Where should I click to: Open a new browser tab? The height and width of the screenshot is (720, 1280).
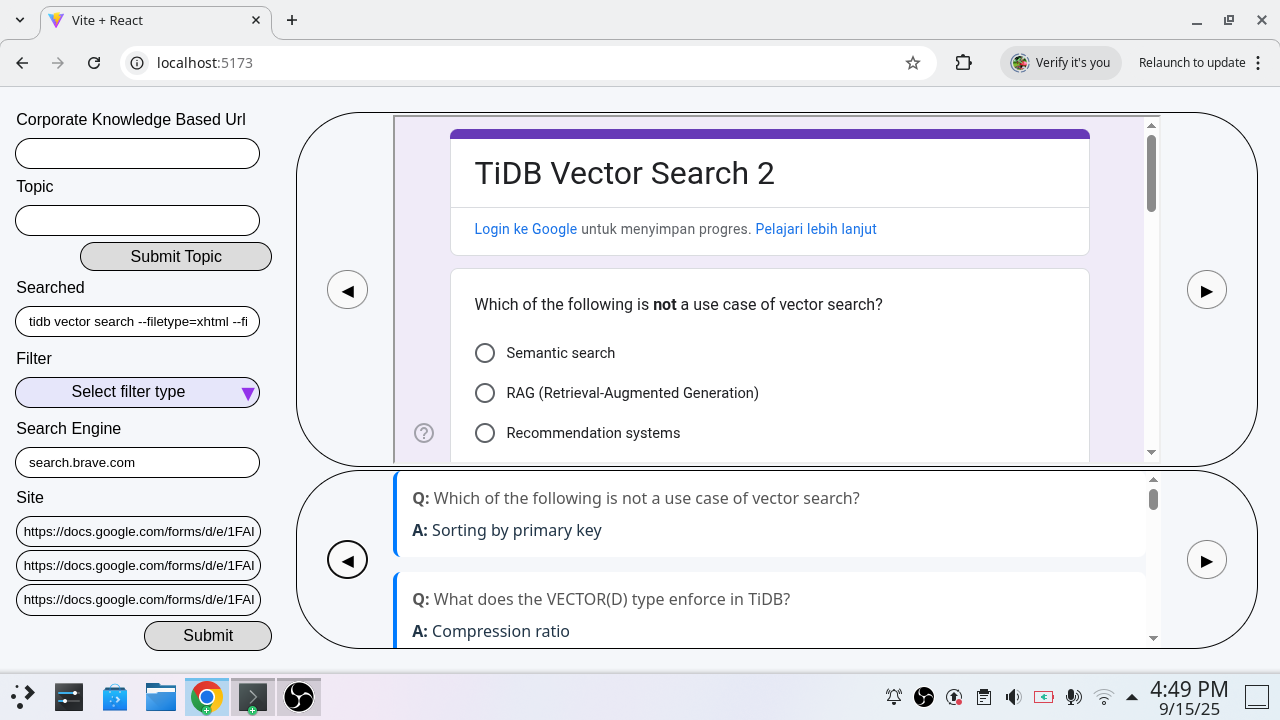(x=292, y=20)
